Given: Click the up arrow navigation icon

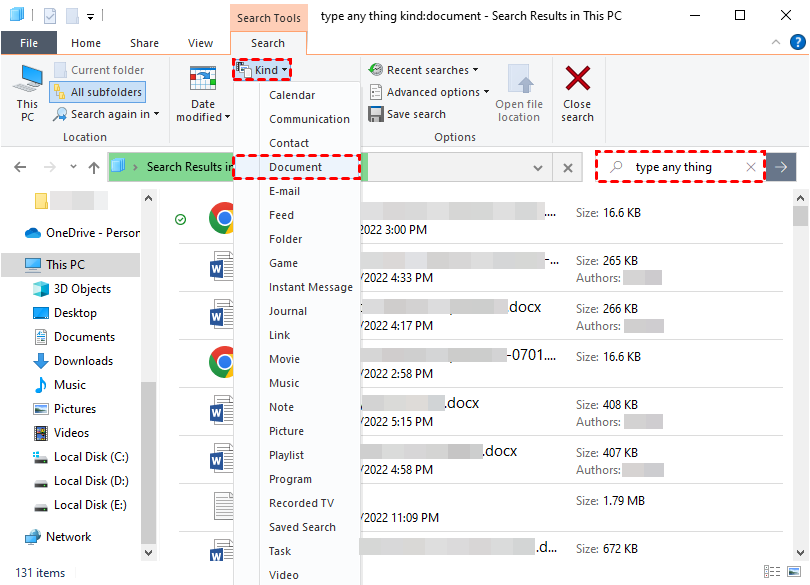Looking at the screenshot, I should 94,167.
